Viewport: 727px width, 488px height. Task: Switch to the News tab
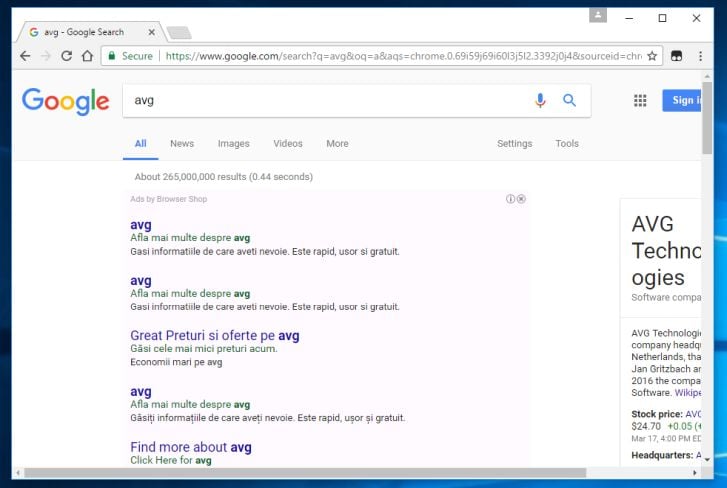click(x=182, y=144)
